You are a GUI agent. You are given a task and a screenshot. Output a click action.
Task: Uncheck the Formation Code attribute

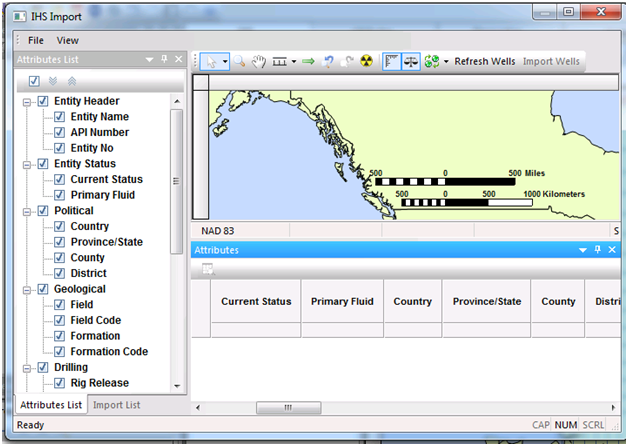[59, 352]
